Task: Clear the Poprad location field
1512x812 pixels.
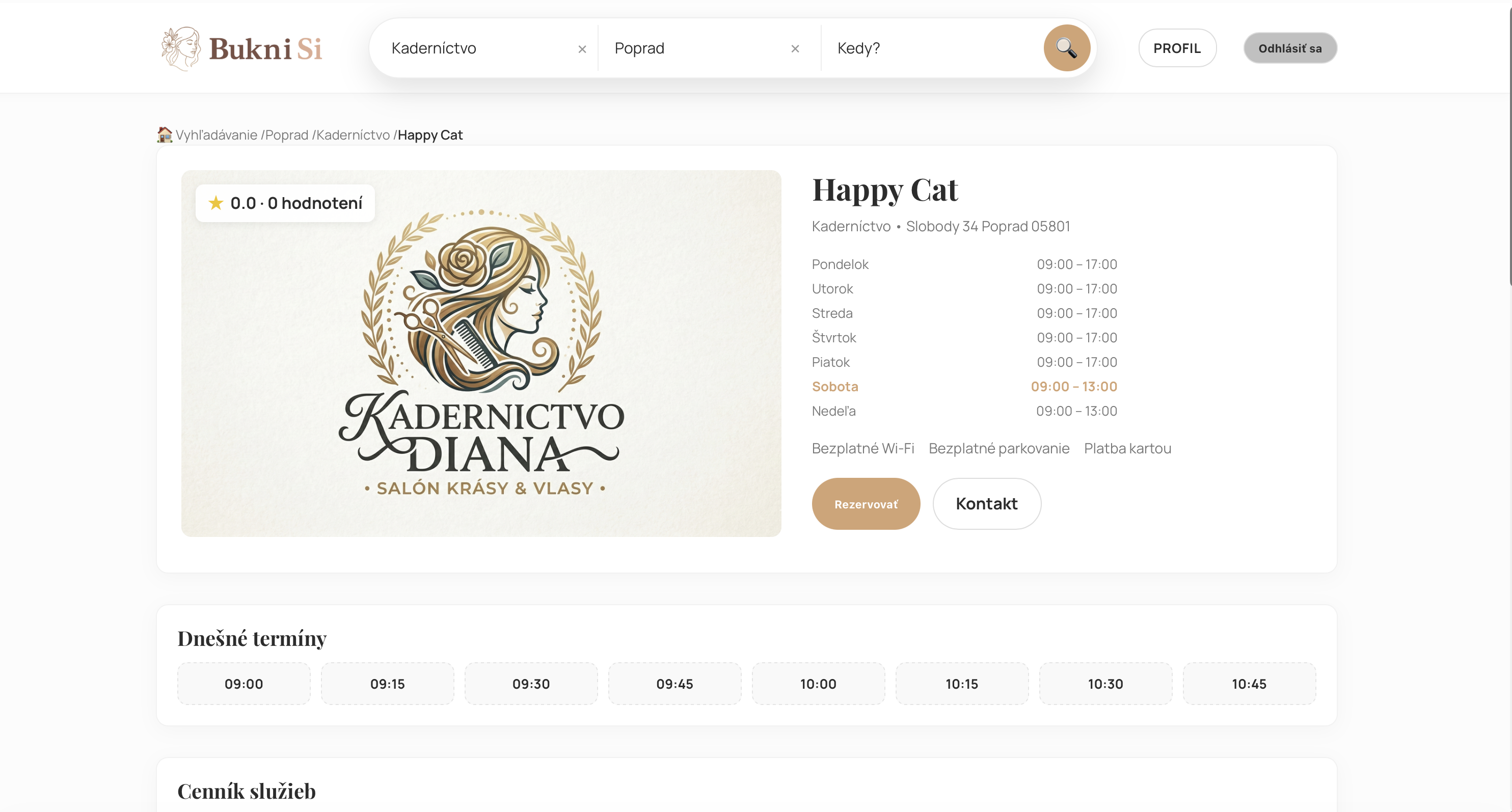Action: [795, 49]
